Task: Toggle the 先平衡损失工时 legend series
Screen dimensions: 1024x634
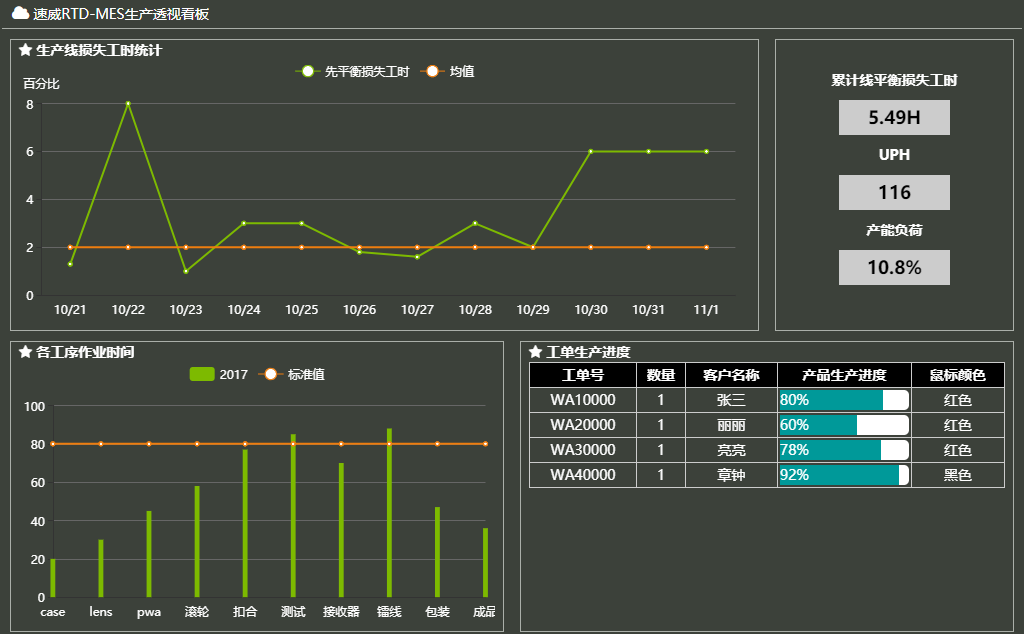Action: click(x=353, y=72)
